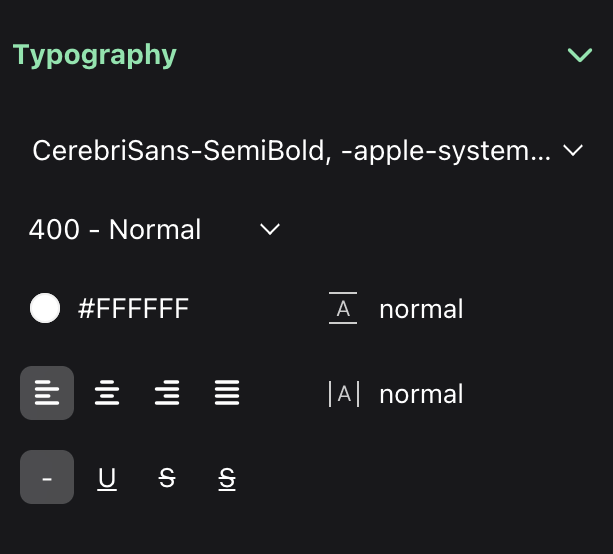Click the line height icon
613x554 pixels.
coord(343,309)
